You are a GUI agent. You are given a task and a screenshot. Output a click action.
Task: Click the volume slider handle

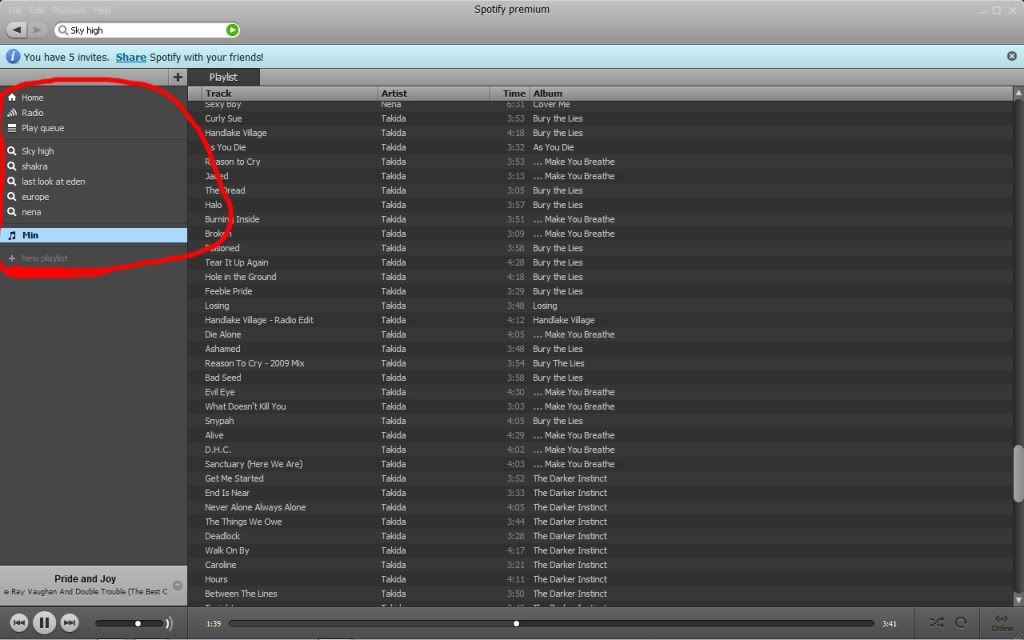[x=138, y=624]
